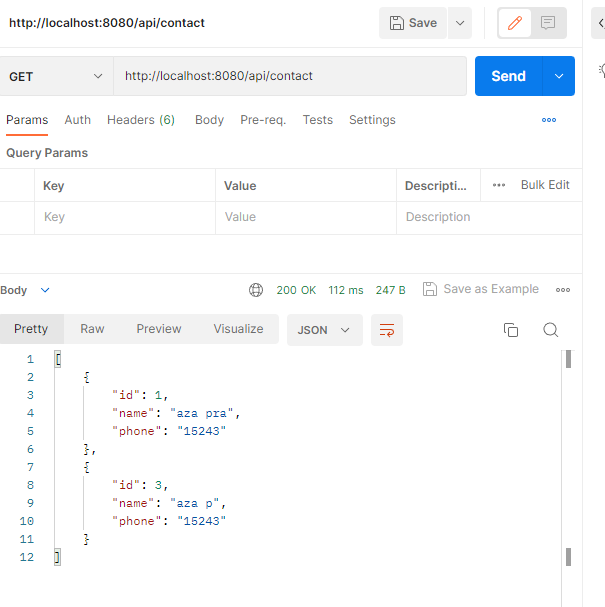This screenshot has height=607, width=605.
Task: Open the Tests tab
Action: (x=317, y=120)
